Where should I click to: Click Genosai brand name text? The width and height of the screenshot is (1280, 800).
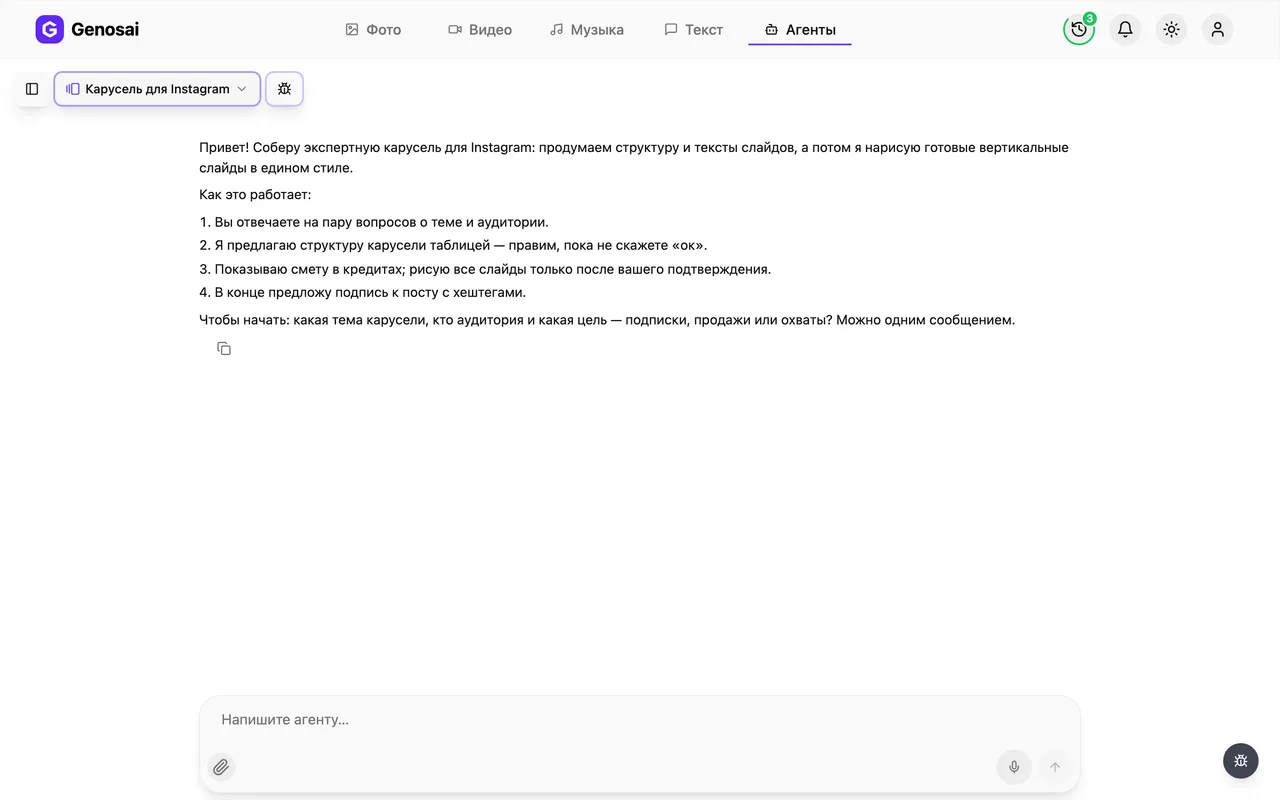(x=105, y=29)
